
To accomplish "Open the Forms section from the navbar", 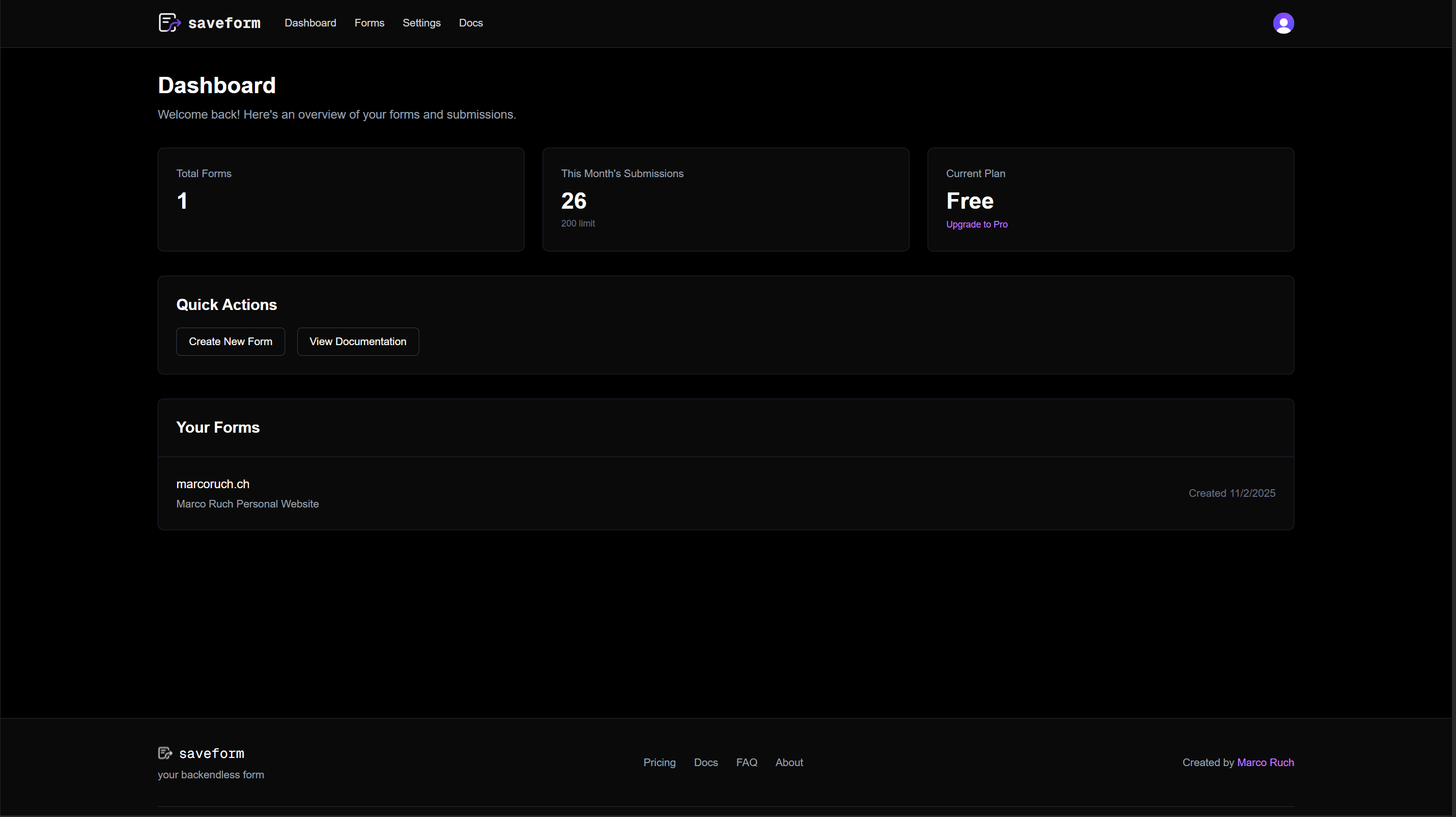I will tap(369, 22).
